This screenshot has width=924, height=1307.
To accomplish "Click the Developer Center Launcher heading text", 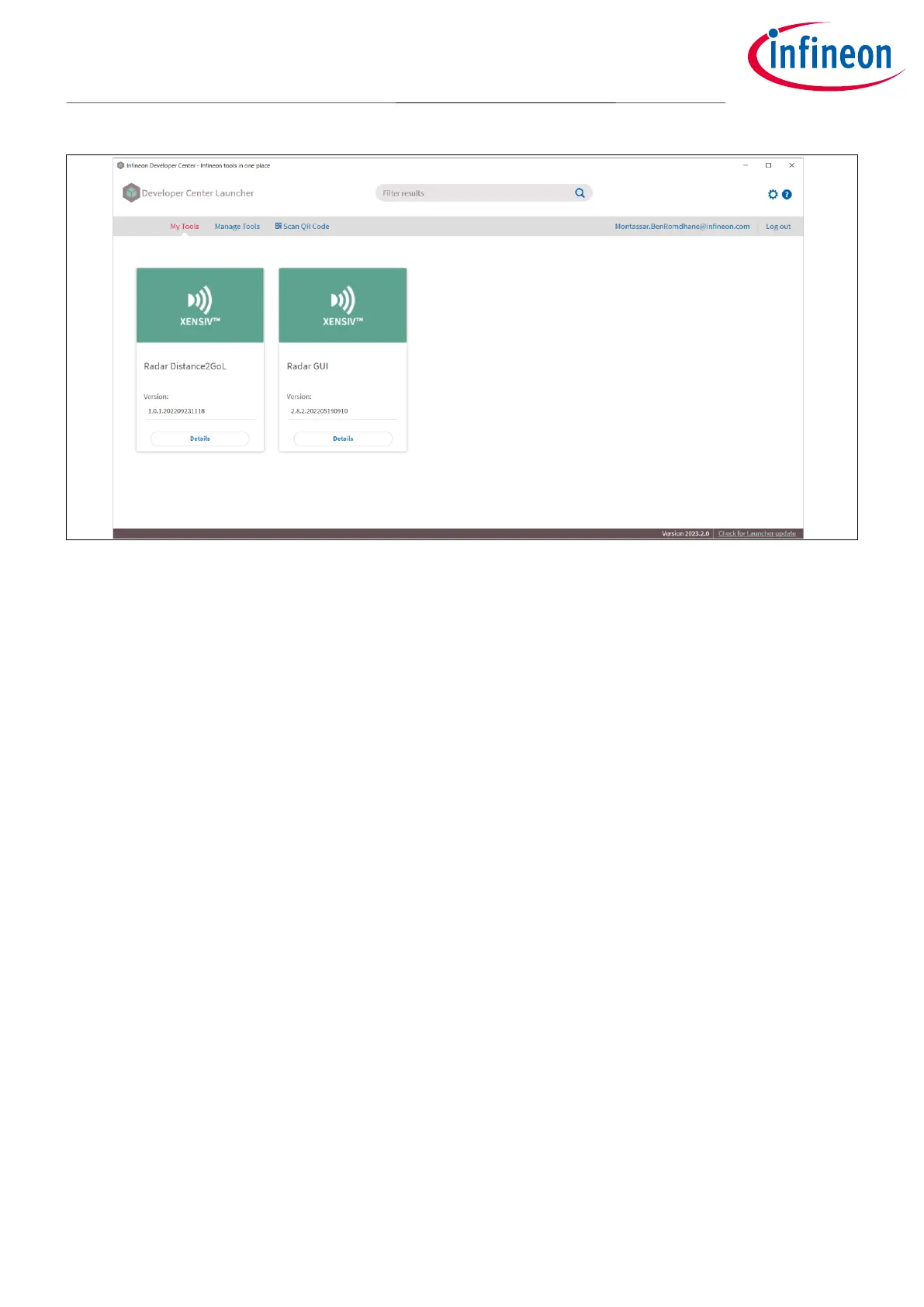I will click(x=198, y=193).
